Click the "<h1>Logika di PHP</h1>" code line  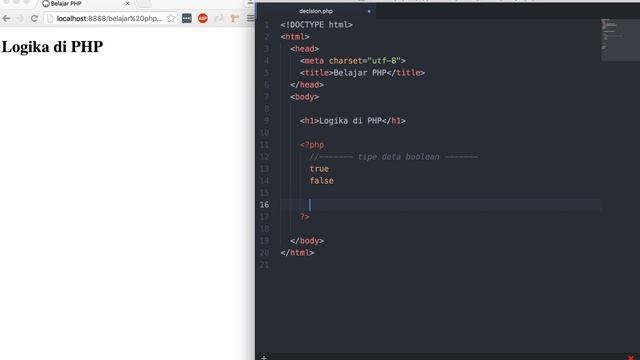click(x=353, y=121)
